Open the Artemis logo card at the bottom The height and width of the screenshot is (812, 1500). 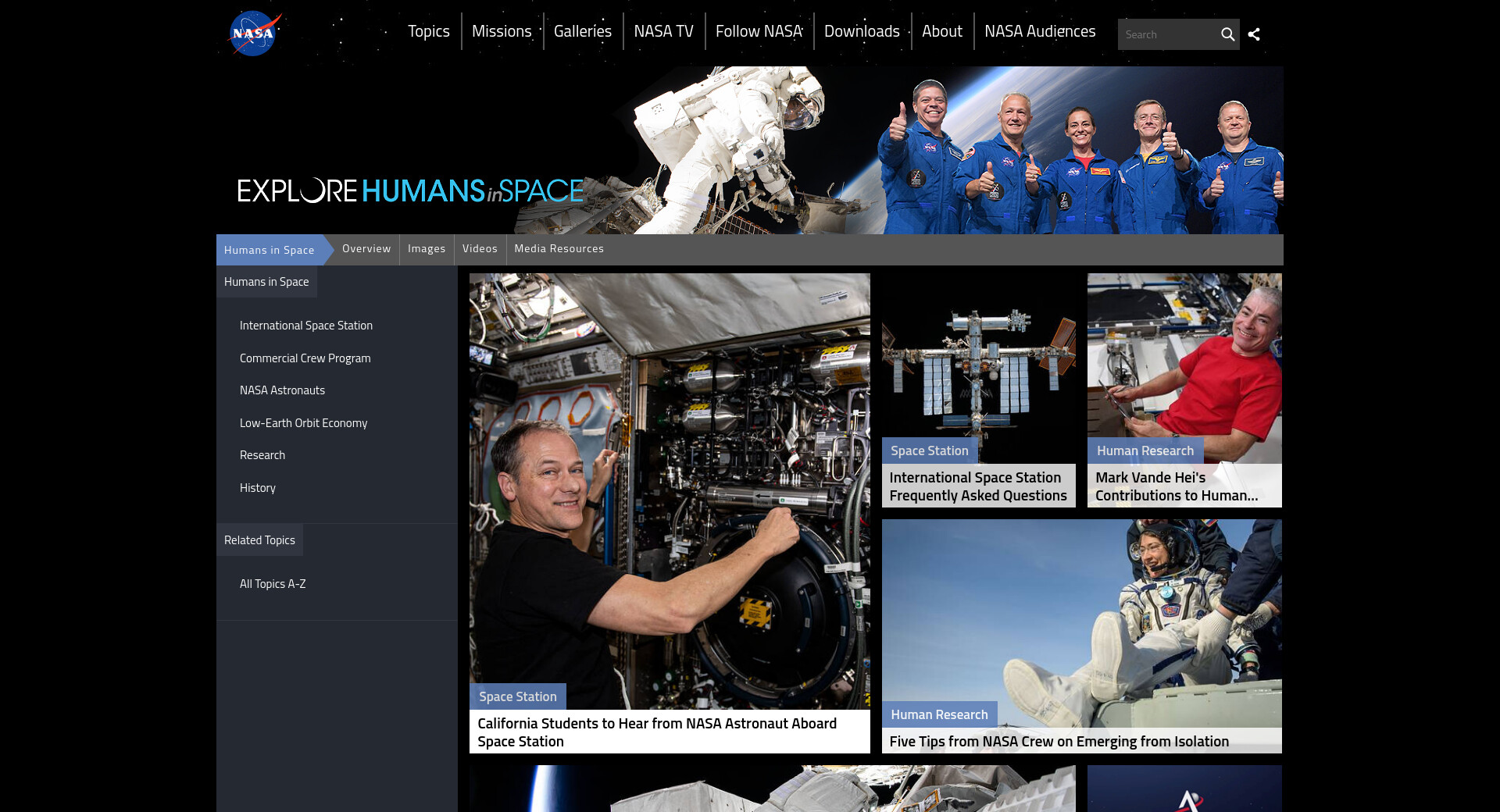(x=1184, y=789)
